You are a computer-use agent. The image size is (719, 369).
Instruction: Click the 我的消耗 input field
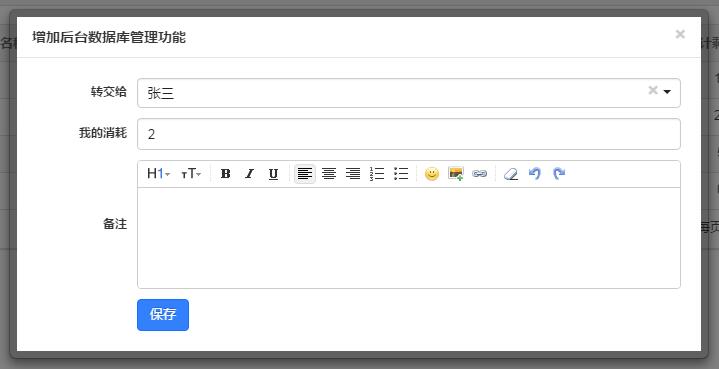(x=409, y=134)
